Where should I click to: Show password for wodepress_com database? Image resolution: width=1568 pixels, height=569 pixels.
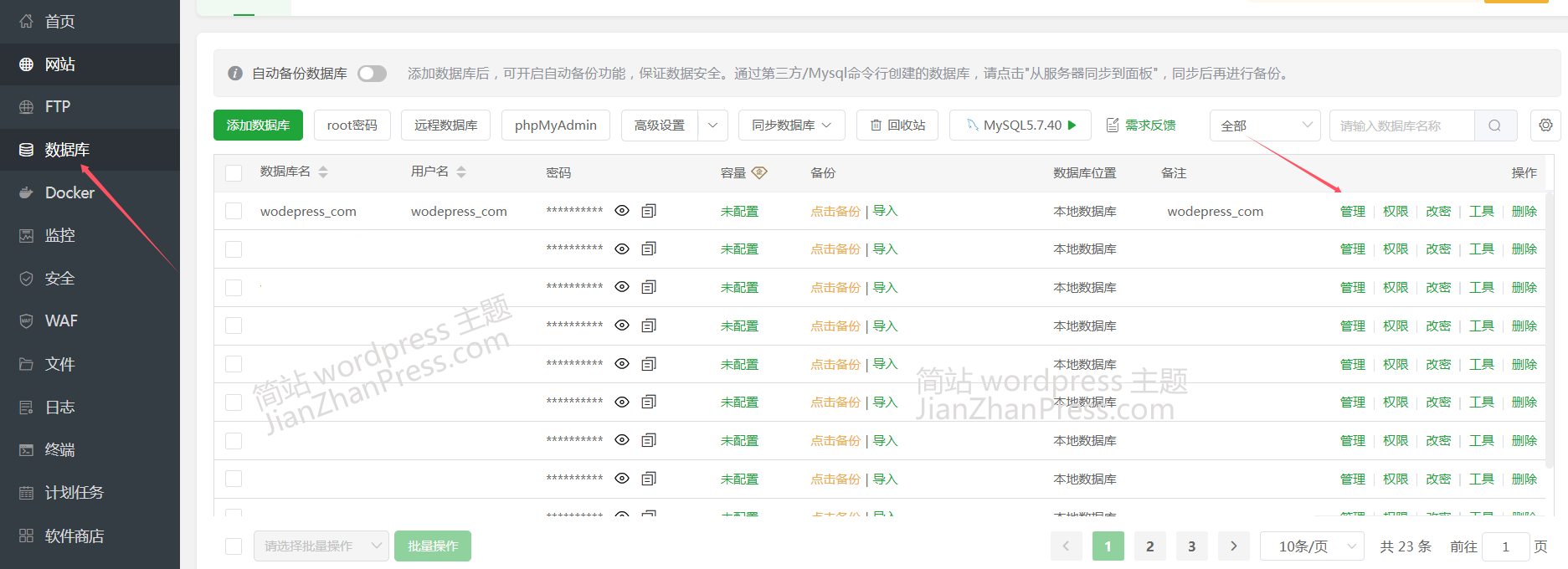point(622,211)
